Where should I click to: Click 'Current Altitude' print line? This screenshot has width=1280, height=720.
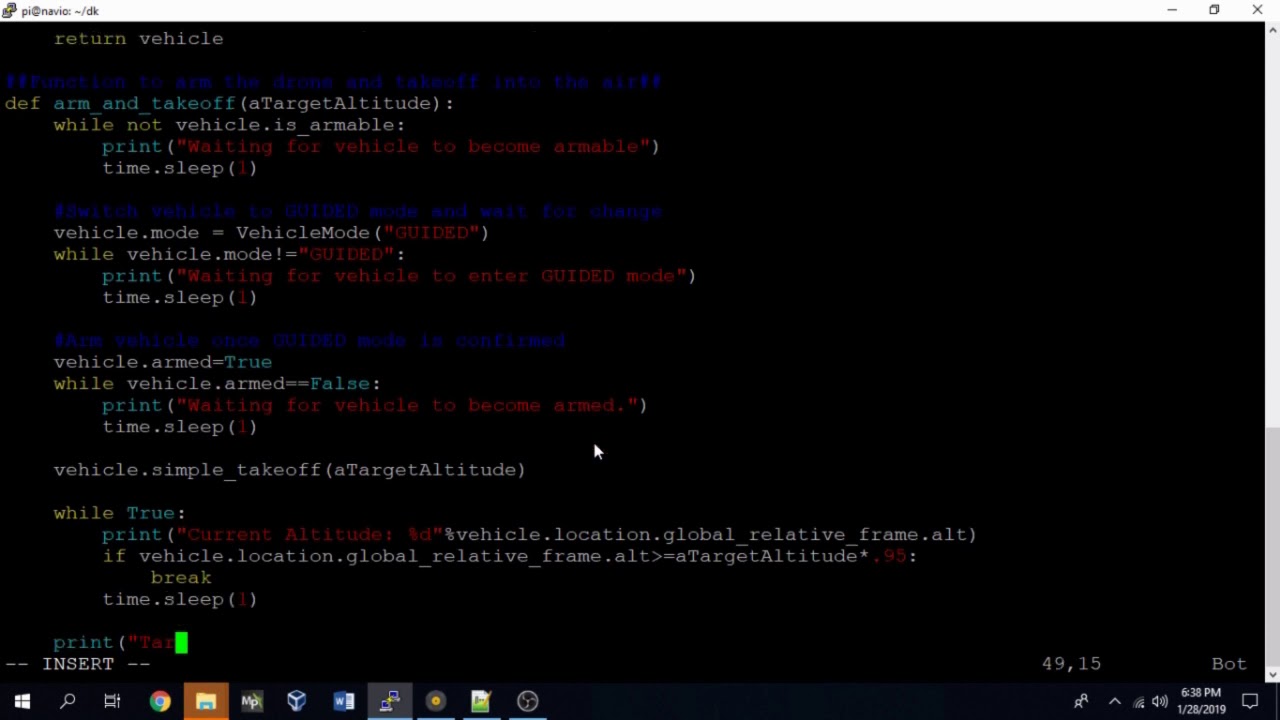coord(539,535)
